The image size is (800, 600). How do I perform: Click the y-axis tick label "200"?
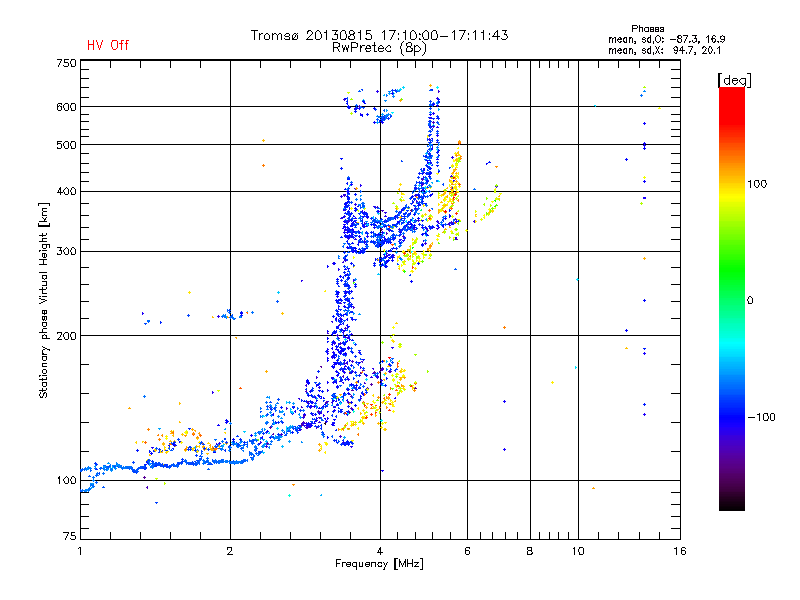point(66,336)
